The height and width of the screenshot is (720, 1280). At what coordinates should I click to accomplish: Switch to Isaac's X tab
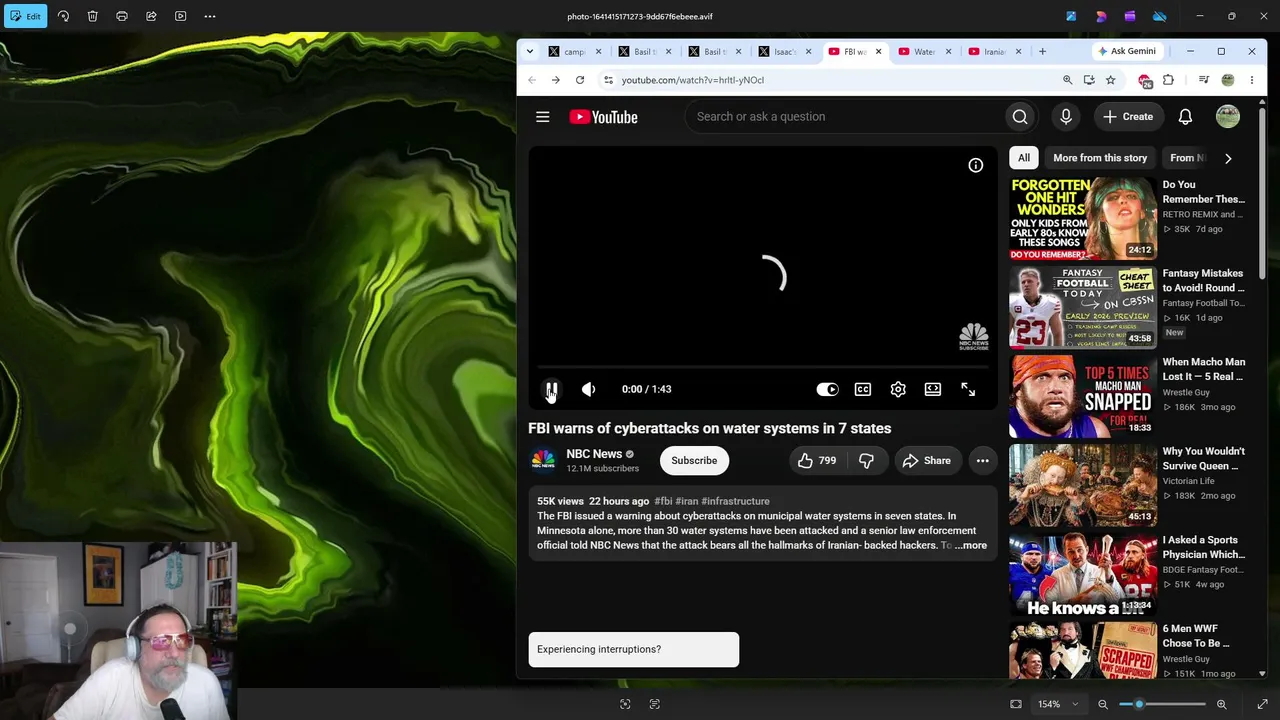(784, 51)
